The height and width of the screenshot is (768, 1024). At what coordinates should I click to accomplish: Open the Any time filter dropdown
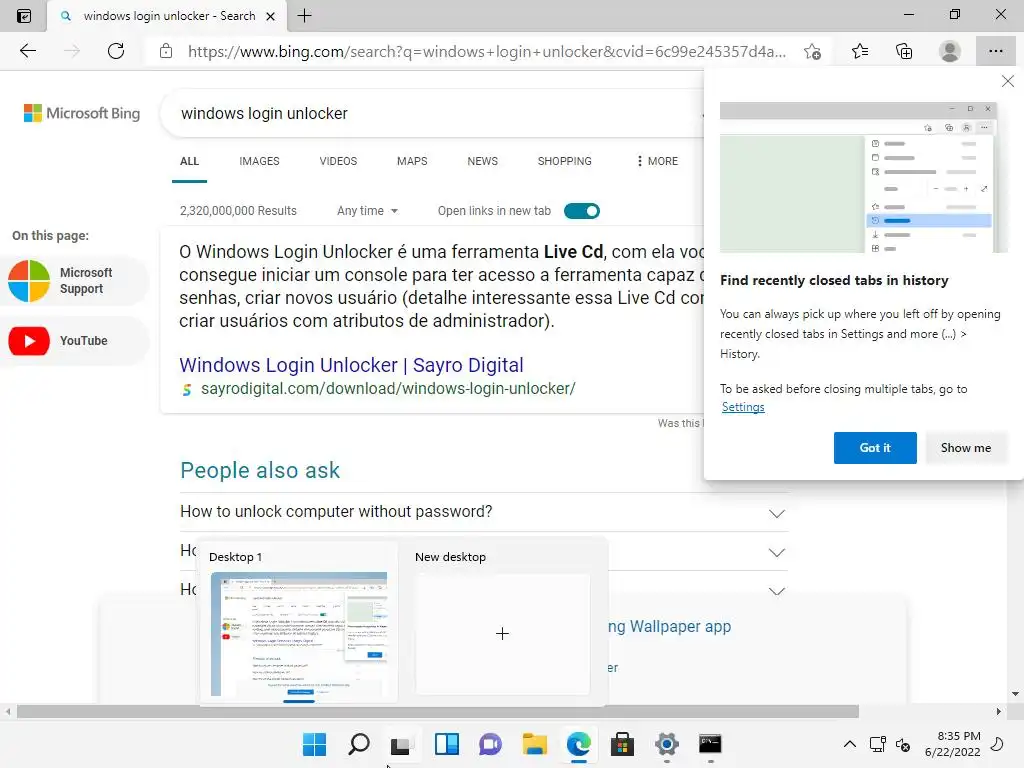pos(367,211)
